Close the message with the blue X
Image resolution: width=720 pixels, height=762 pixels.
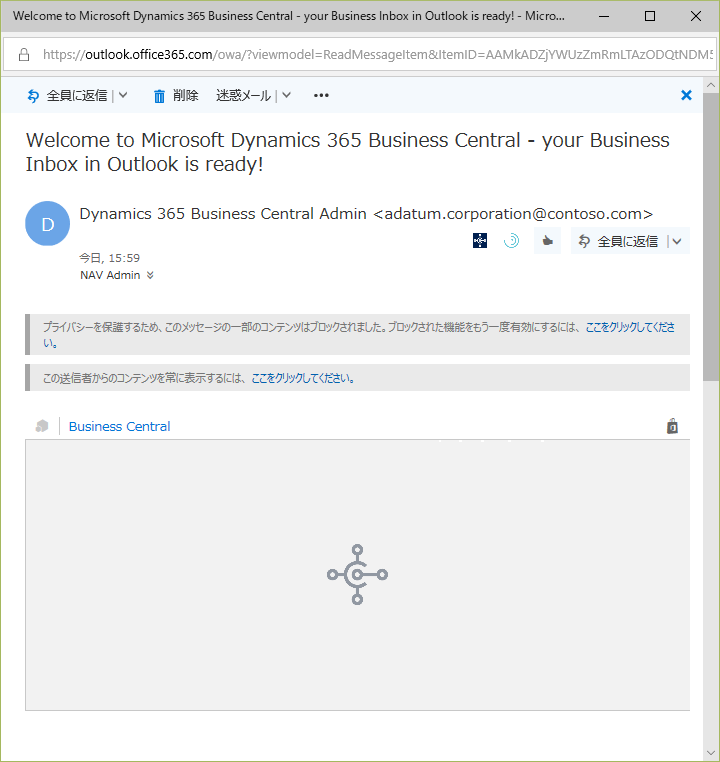686,95
